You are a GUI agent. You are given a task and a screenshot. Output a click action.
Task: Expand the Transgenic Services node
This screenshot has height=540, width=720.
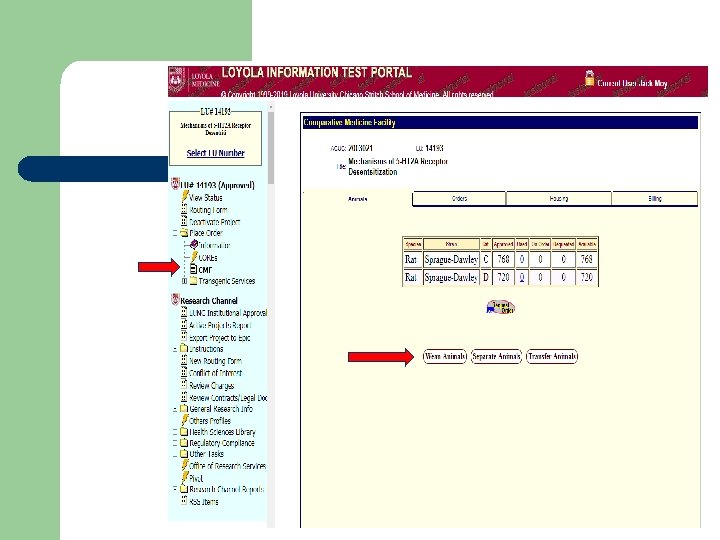click(184, 281)
